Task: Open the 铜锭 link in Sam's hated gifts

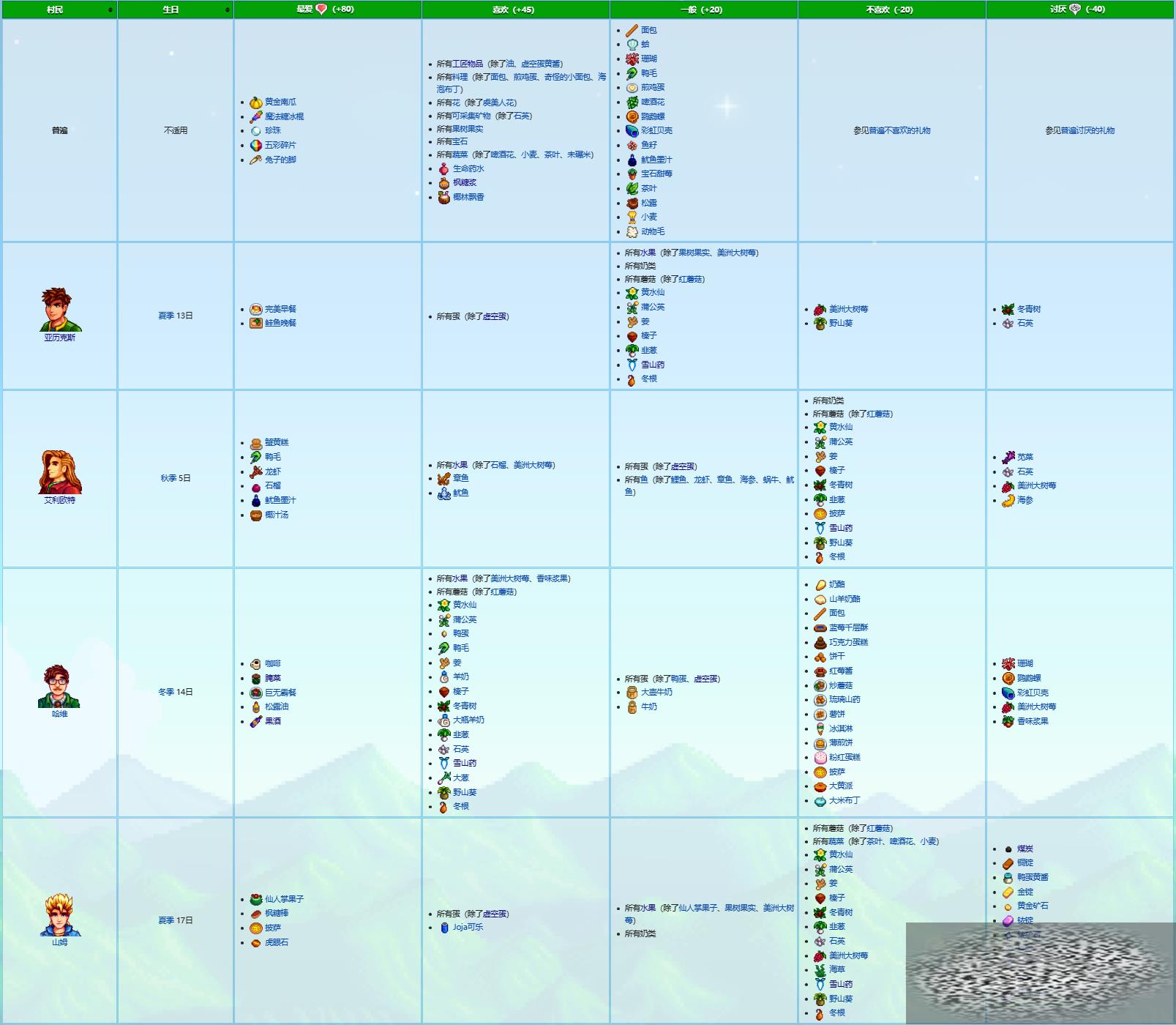Action: (1025, 863)
